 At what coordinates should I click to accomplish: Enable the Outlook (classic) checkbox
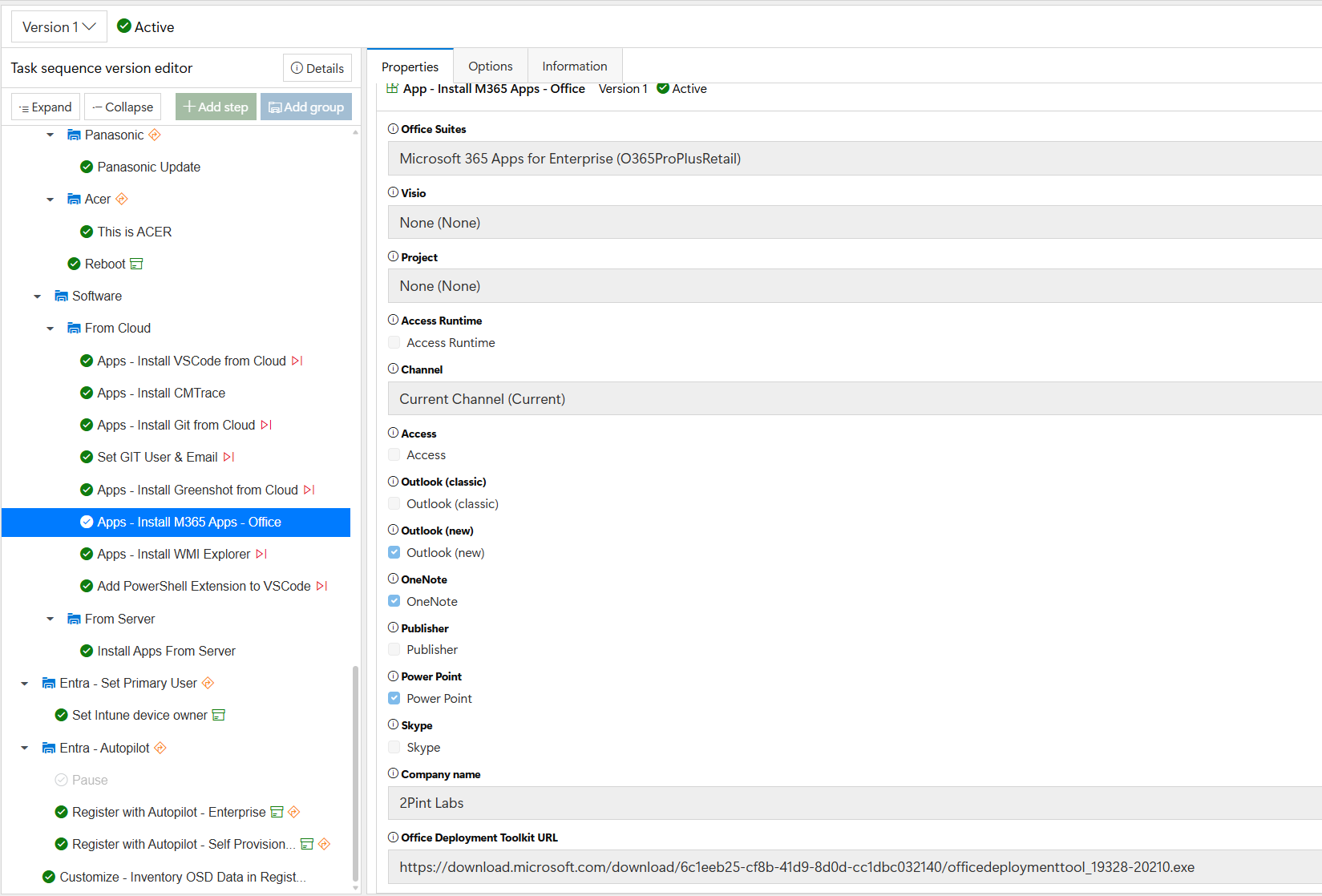[x=394, y=503]
